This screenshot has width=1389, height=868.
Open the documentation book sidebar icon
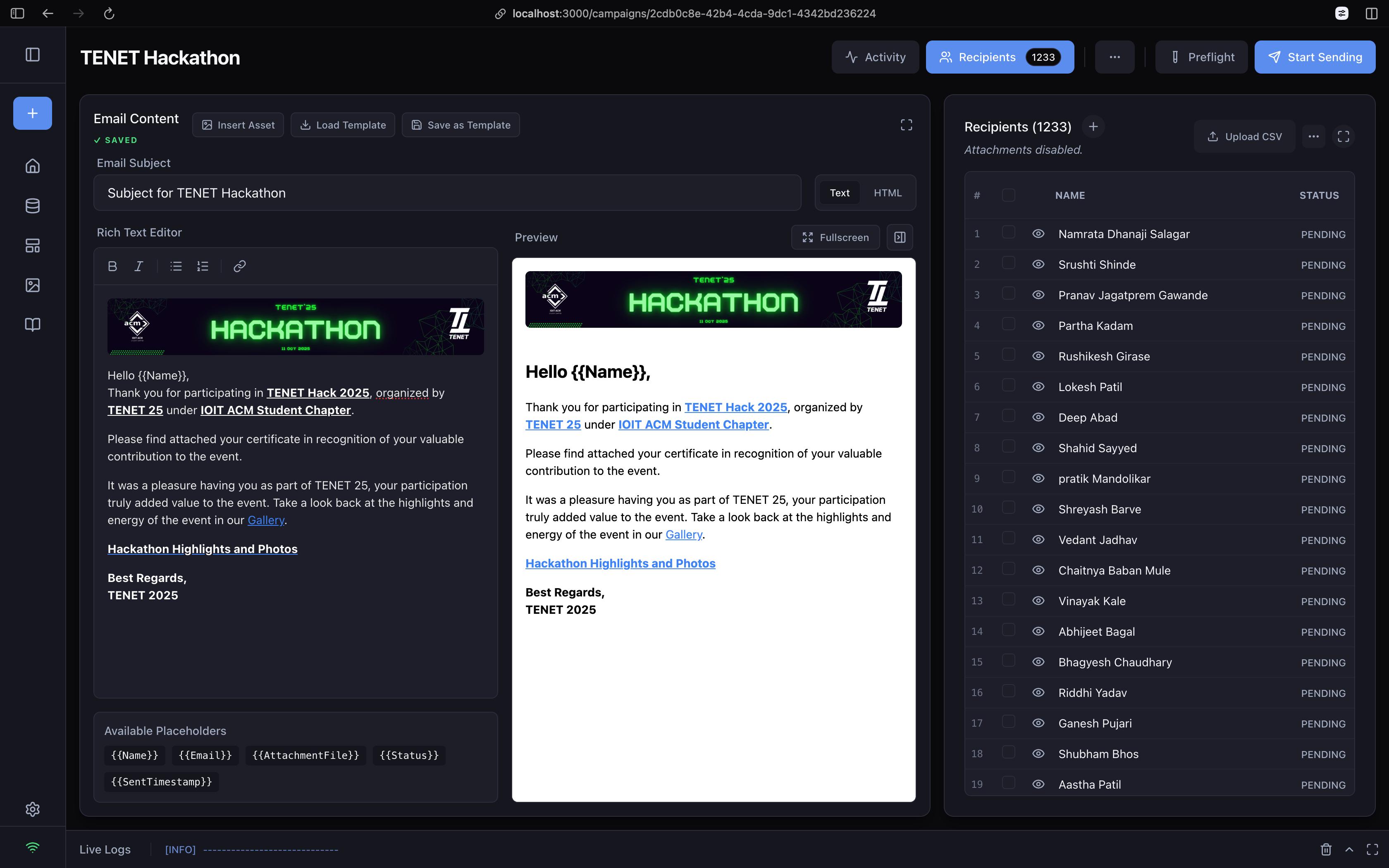33,325
